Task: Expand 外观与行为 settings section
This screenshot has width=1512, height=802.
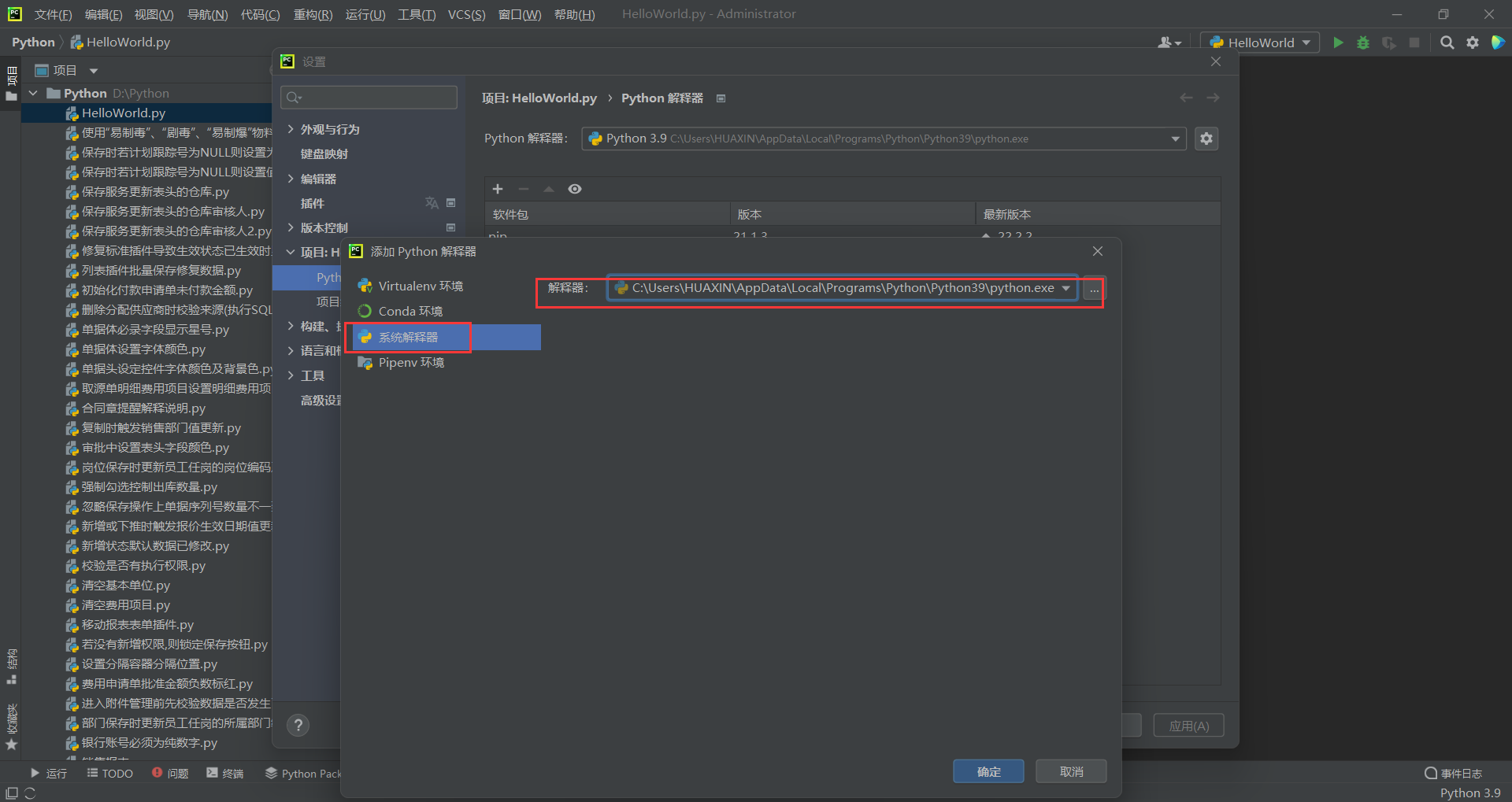Action: click(x=291, y=129)
